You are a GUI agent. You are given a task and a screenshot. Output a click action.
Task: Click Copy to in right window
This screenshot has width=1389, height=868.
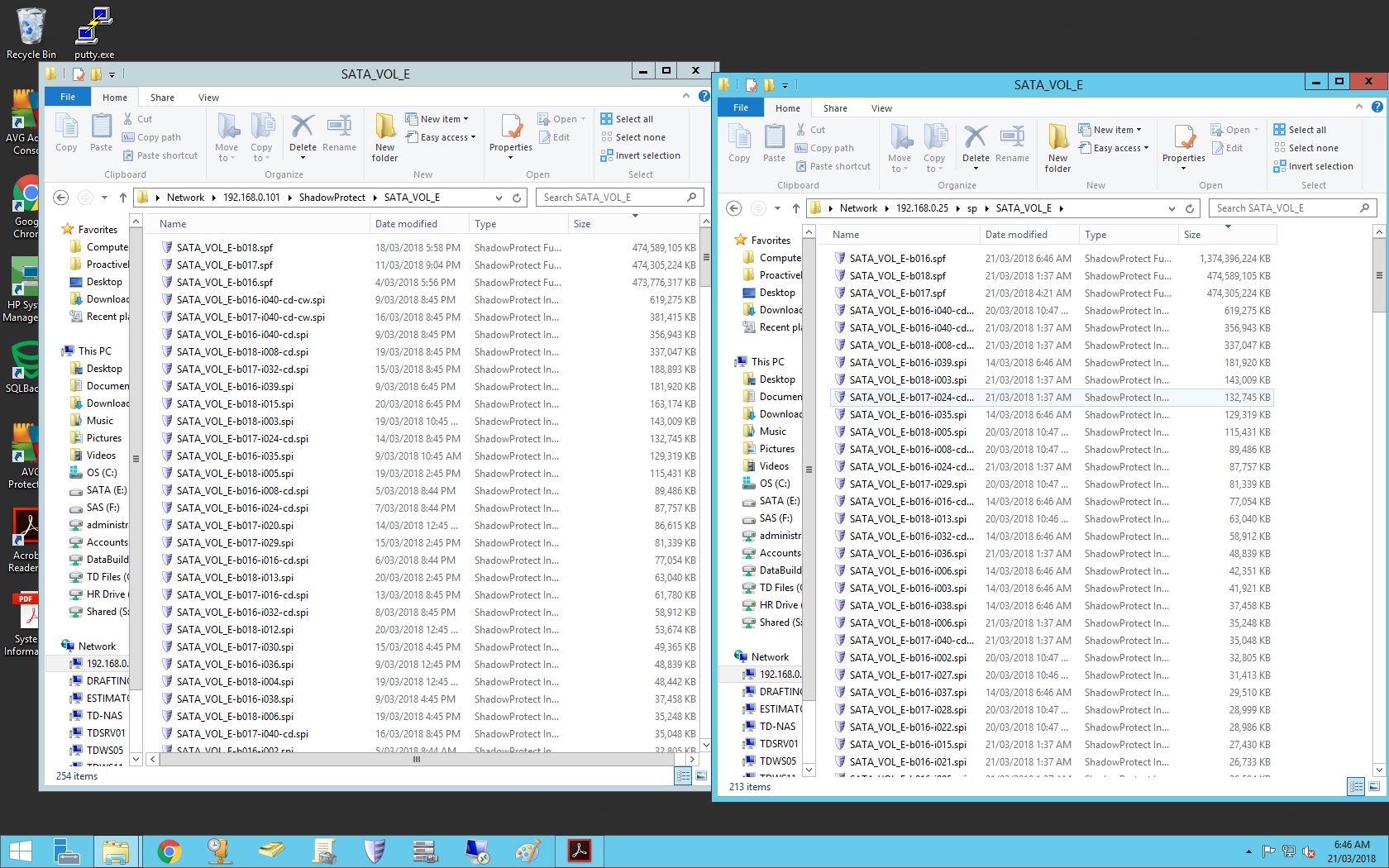pos(934,148)
